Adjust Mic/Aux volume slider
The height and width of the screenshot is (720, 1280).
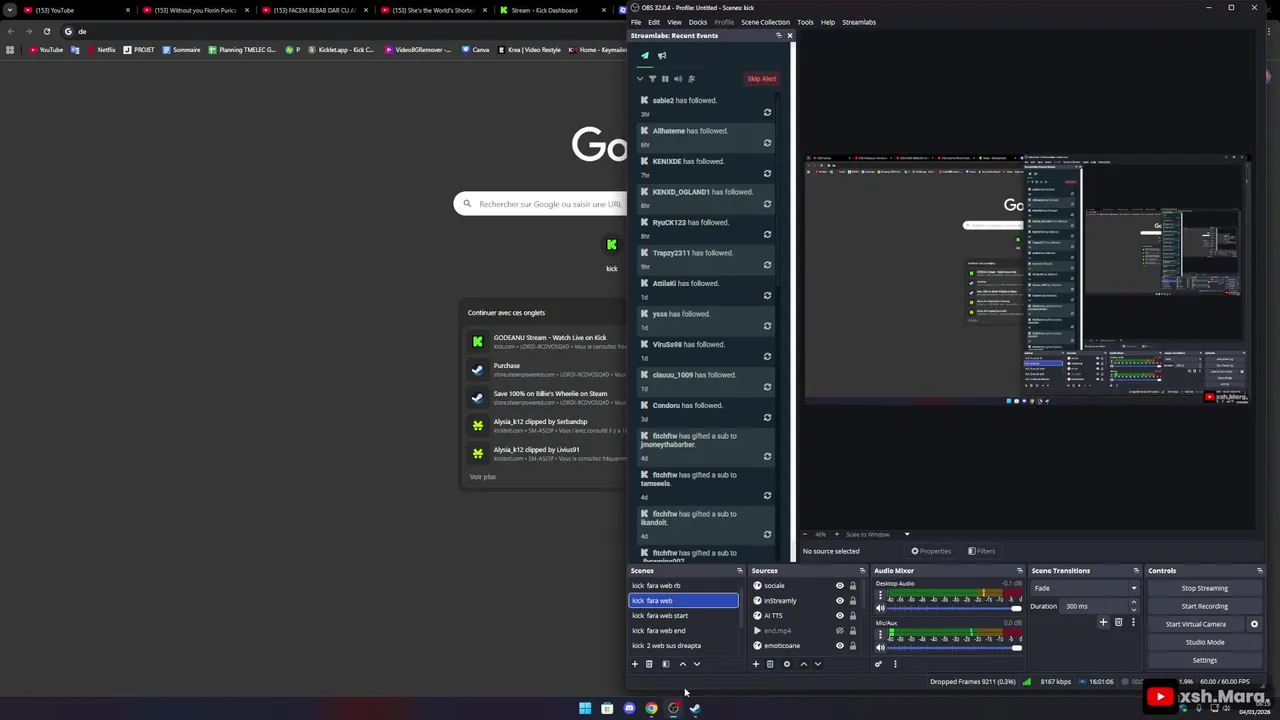pyautogui.click(x=955, y=648)
